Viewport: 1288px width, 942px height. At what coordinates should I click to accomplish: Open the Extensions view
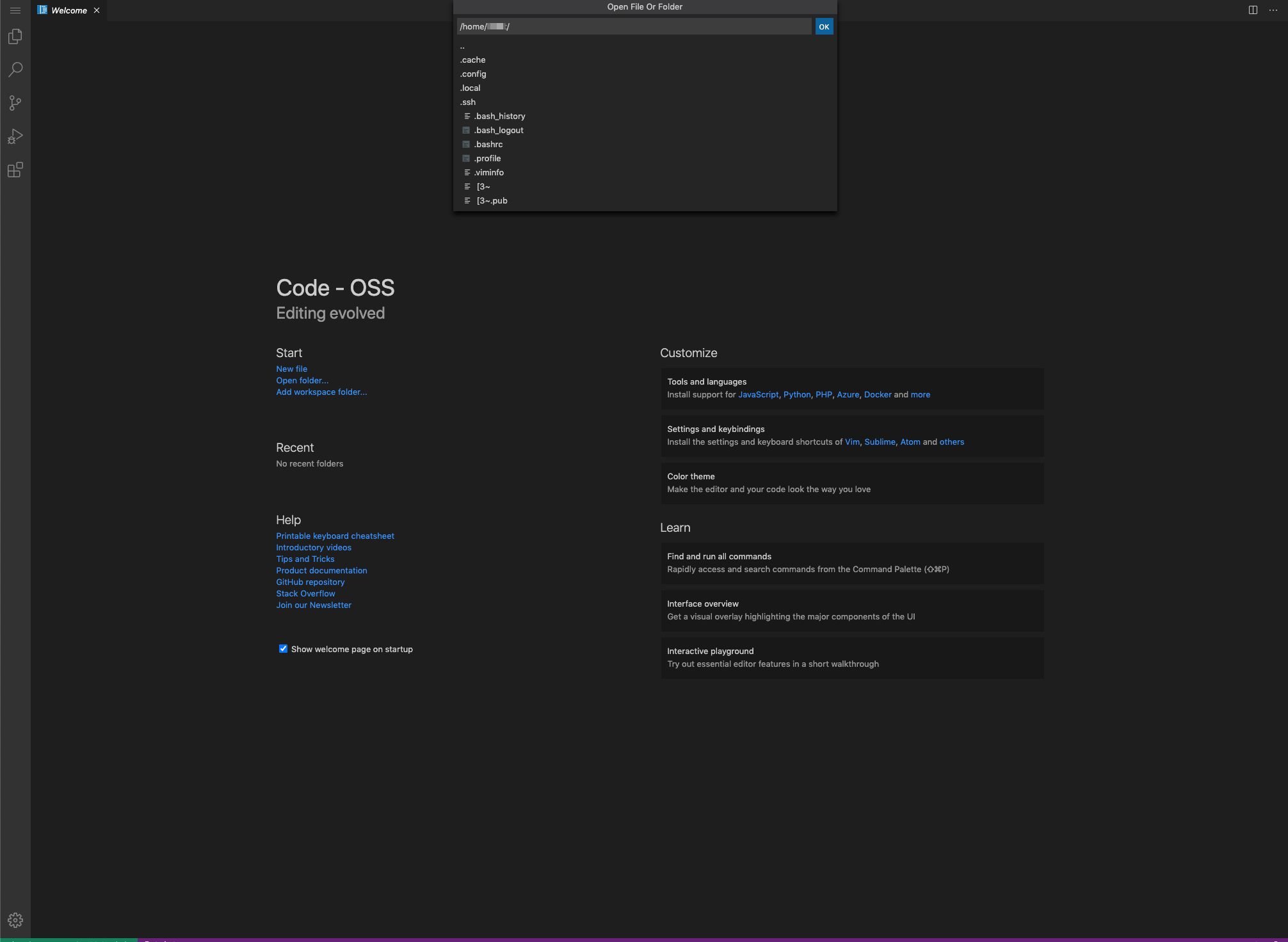click(15, 170)
